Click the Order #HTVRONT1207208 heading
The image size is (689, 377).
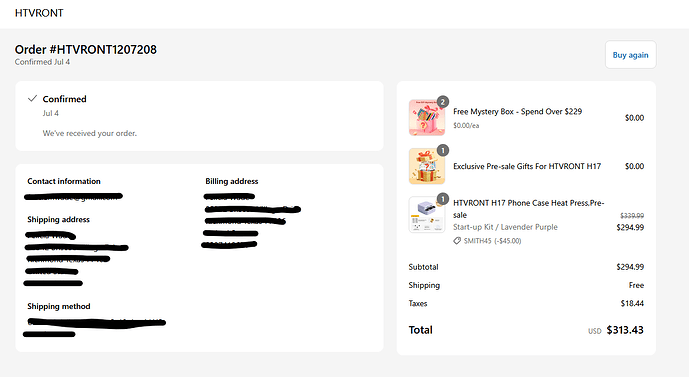[x=86, y=50]
